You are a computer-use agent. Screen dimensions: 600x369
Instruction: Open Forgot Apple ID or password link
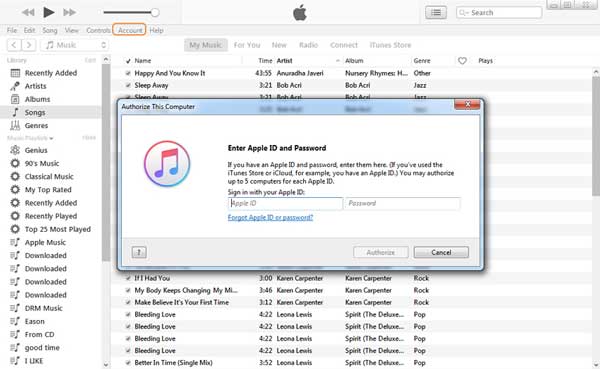(x=270, y=217)
